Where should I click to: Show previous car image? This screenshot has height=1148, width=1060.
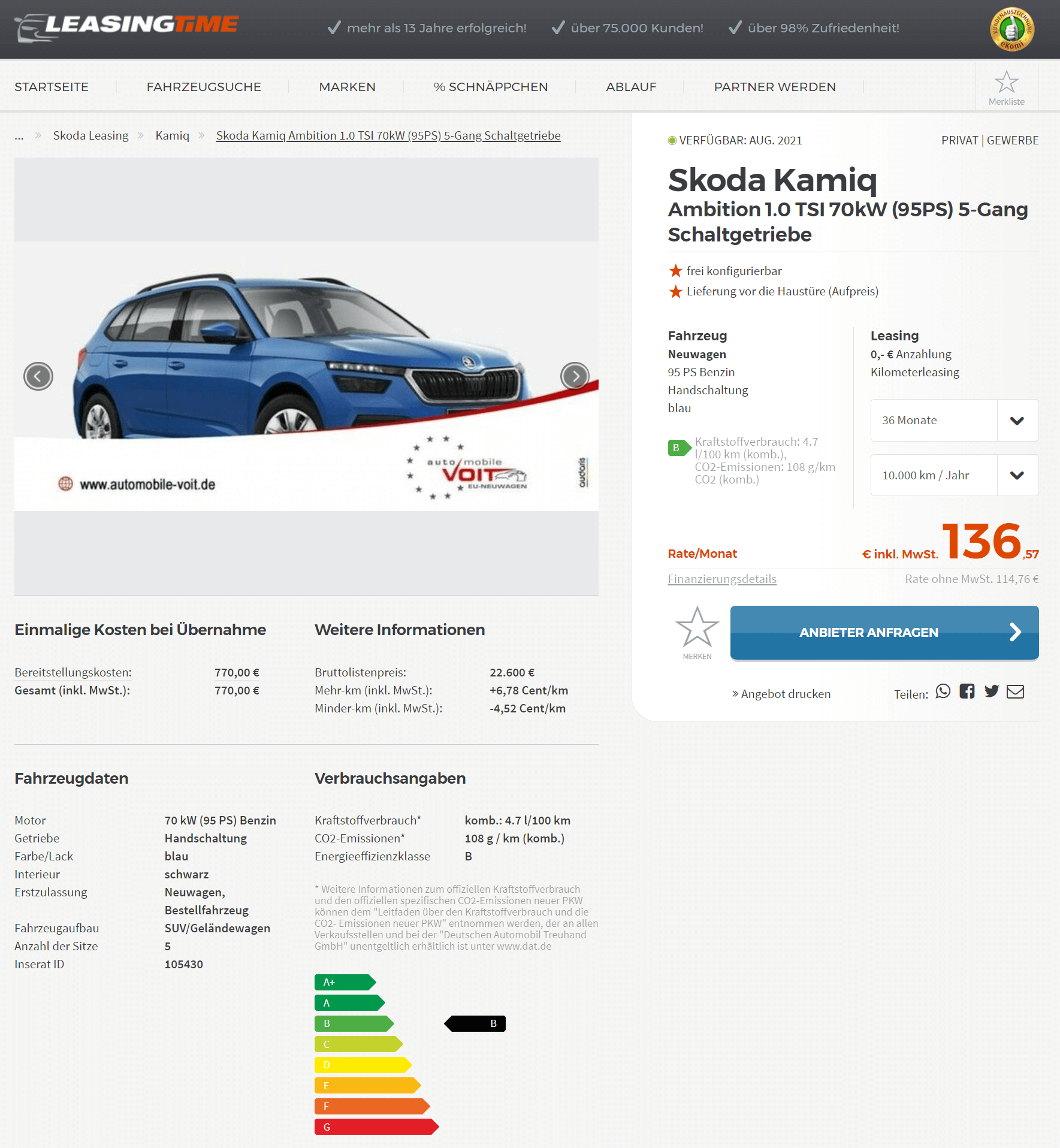point(38,376)
